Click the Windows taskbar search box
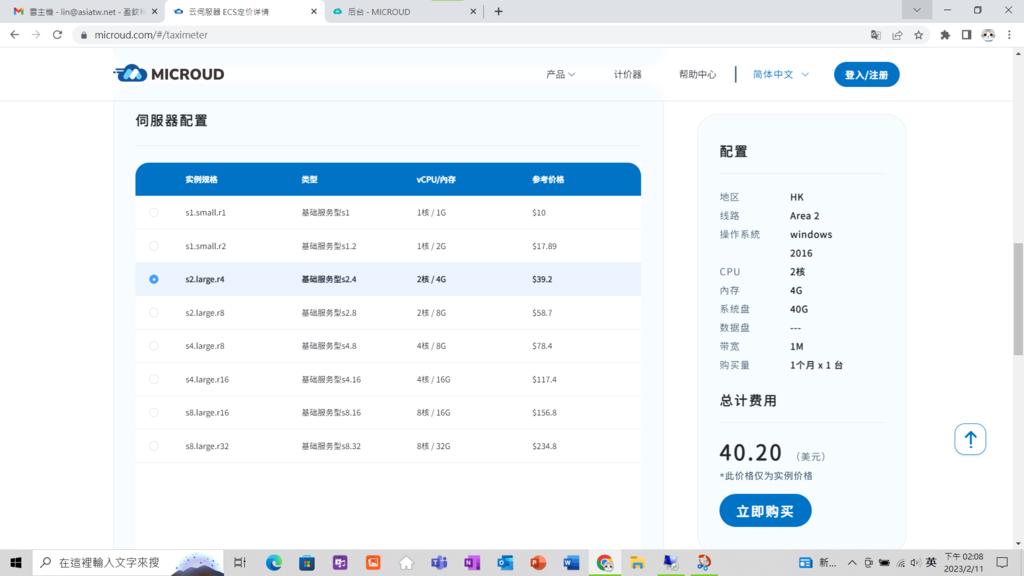This screenshot has width=1024, height=576. (x=108, y=563)
